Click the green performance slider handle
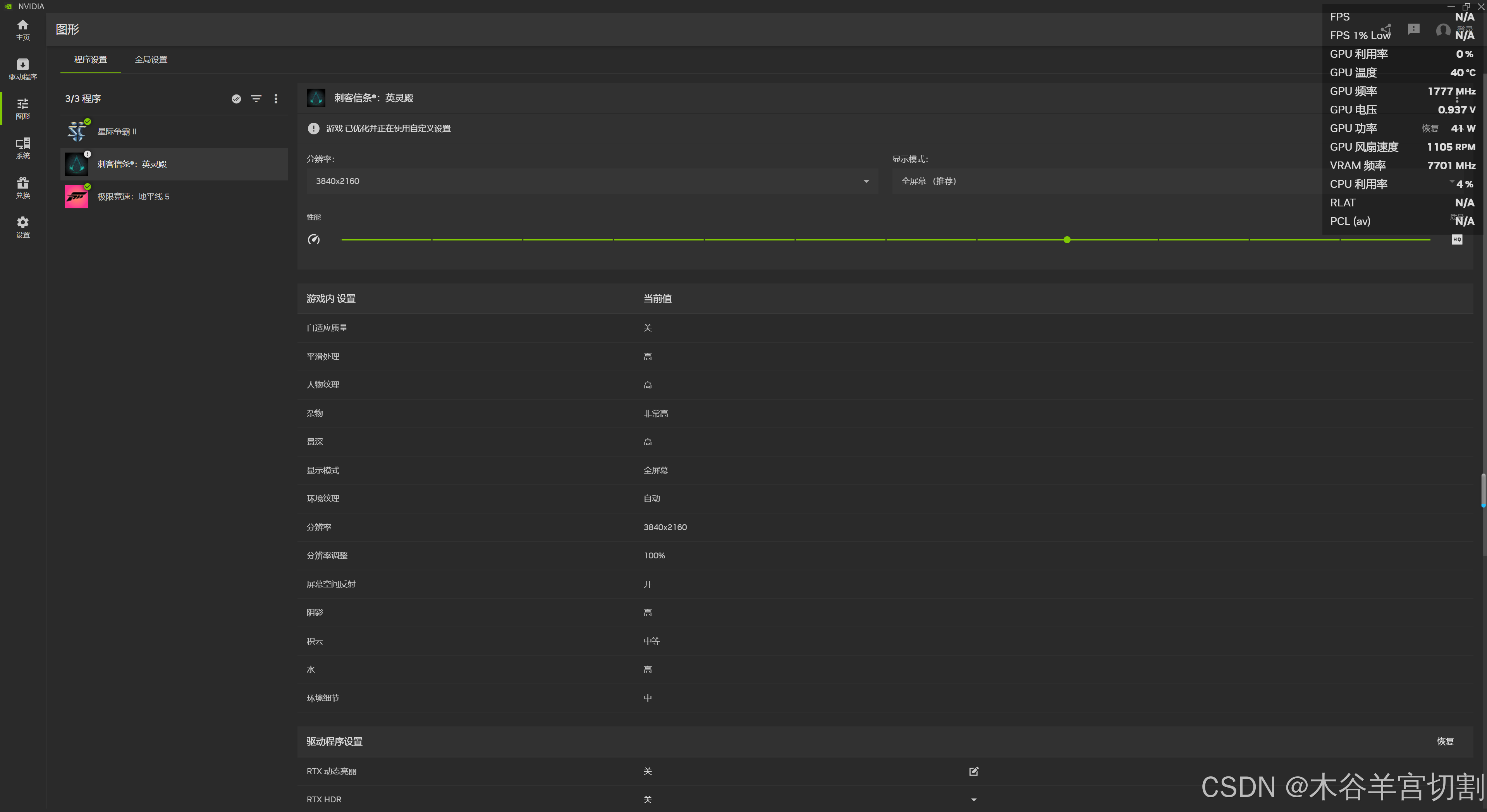 point(1067,240)
